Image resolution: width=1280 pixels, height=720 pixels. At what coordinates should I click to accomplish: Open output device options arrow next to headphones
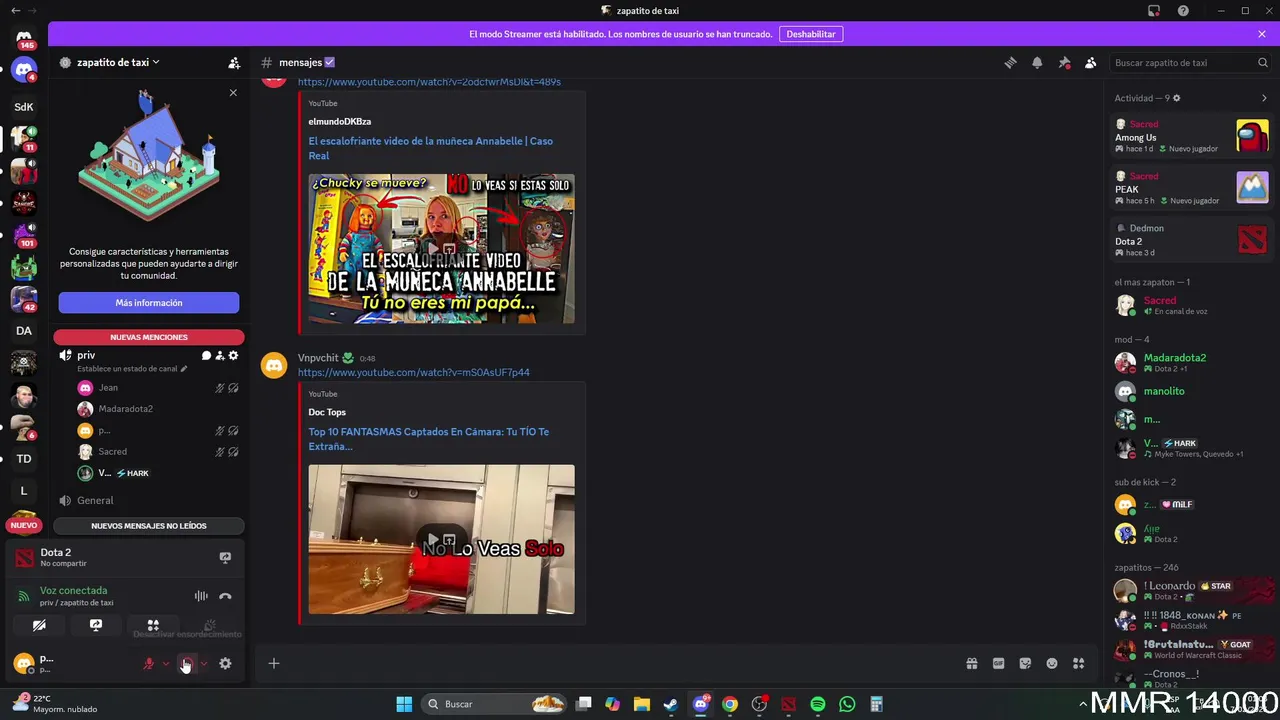pyautogui.click(x=204, y=663)
